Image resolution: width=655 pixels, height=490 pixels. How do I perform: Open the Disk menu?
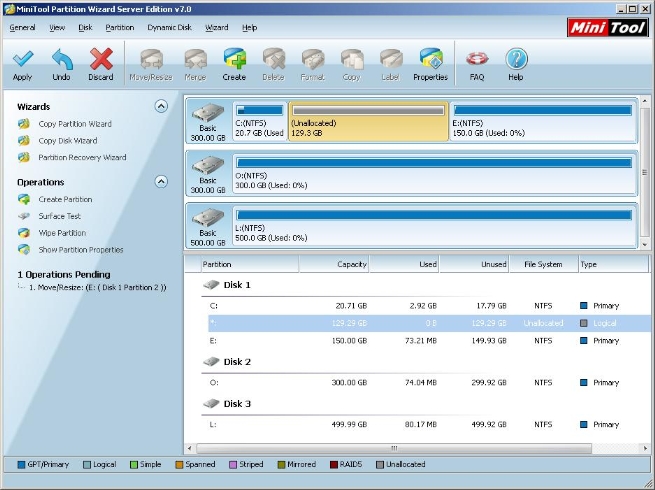pos(85,28)
